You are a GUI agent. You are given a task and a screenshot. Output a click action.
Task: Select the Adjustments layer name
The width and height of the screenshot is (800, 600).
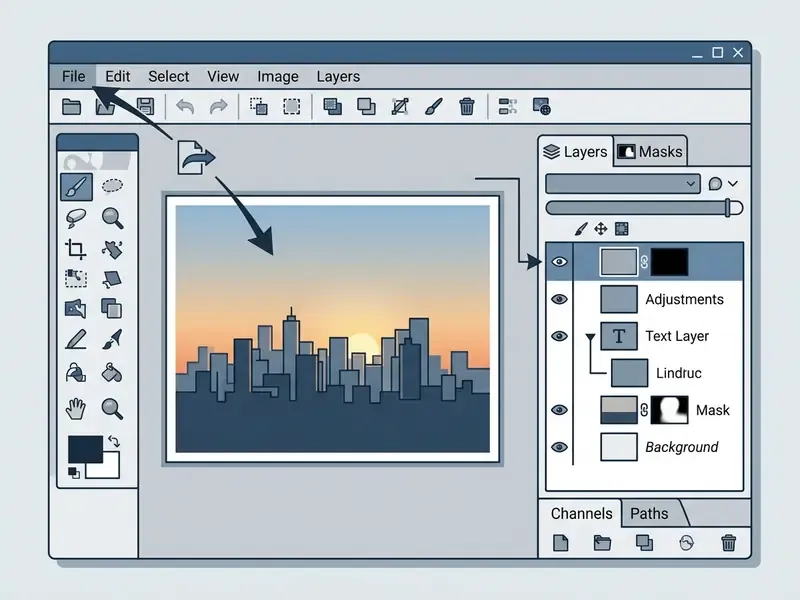coord(684,299)
